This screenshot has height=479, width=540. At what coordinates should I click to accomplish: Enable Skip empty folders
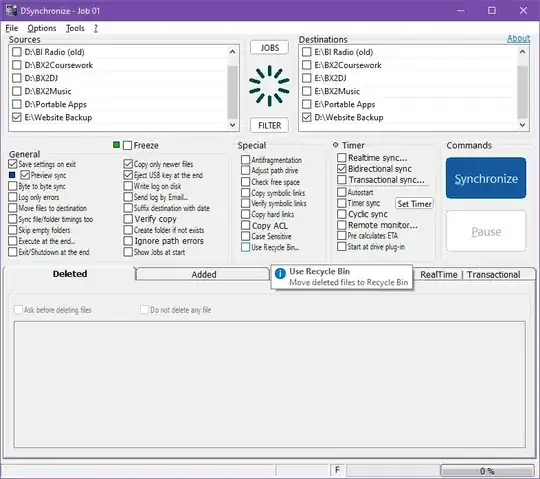[13, 230]
